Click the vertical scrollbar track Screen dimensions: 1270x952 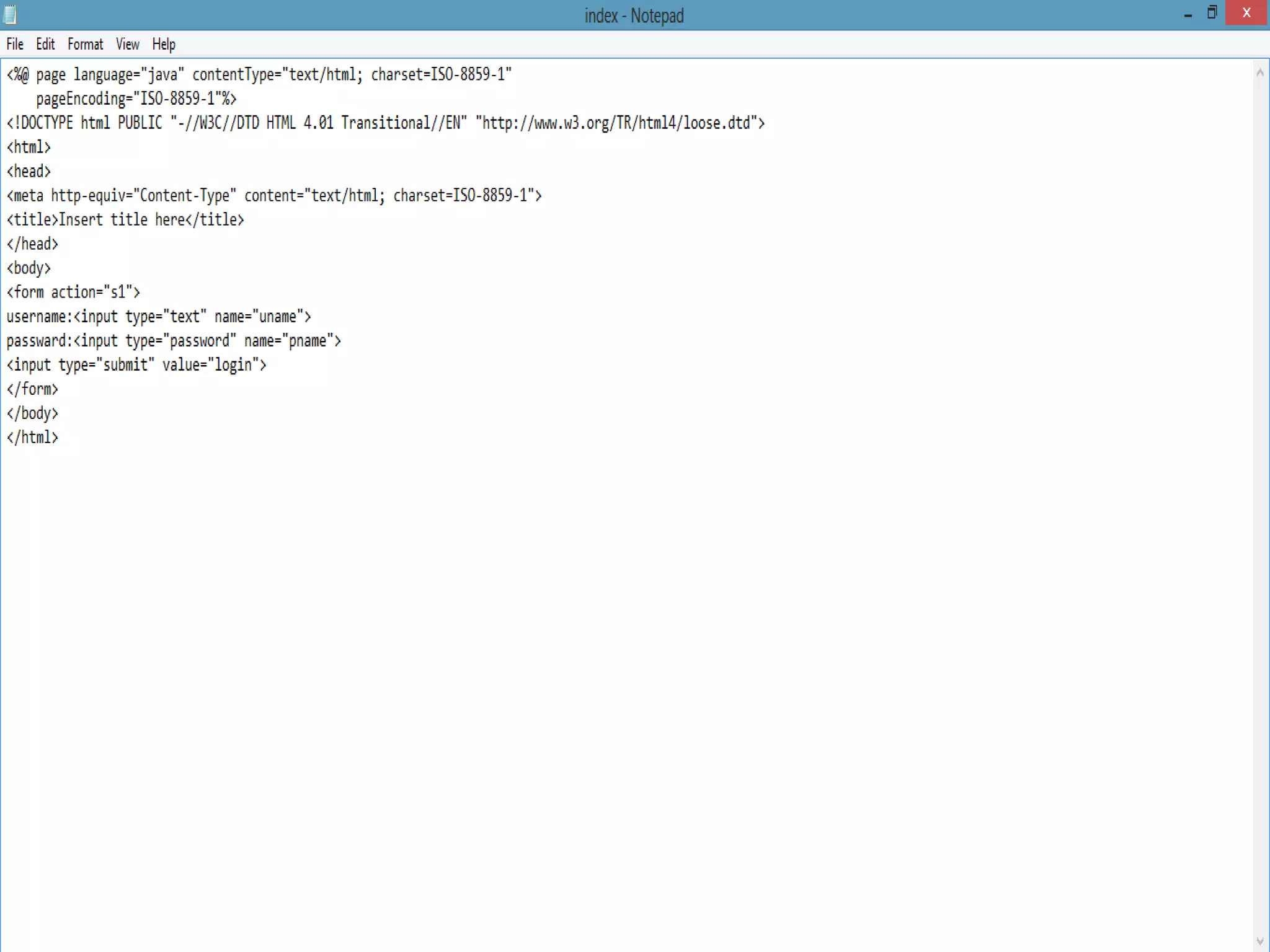[1259, 496]
